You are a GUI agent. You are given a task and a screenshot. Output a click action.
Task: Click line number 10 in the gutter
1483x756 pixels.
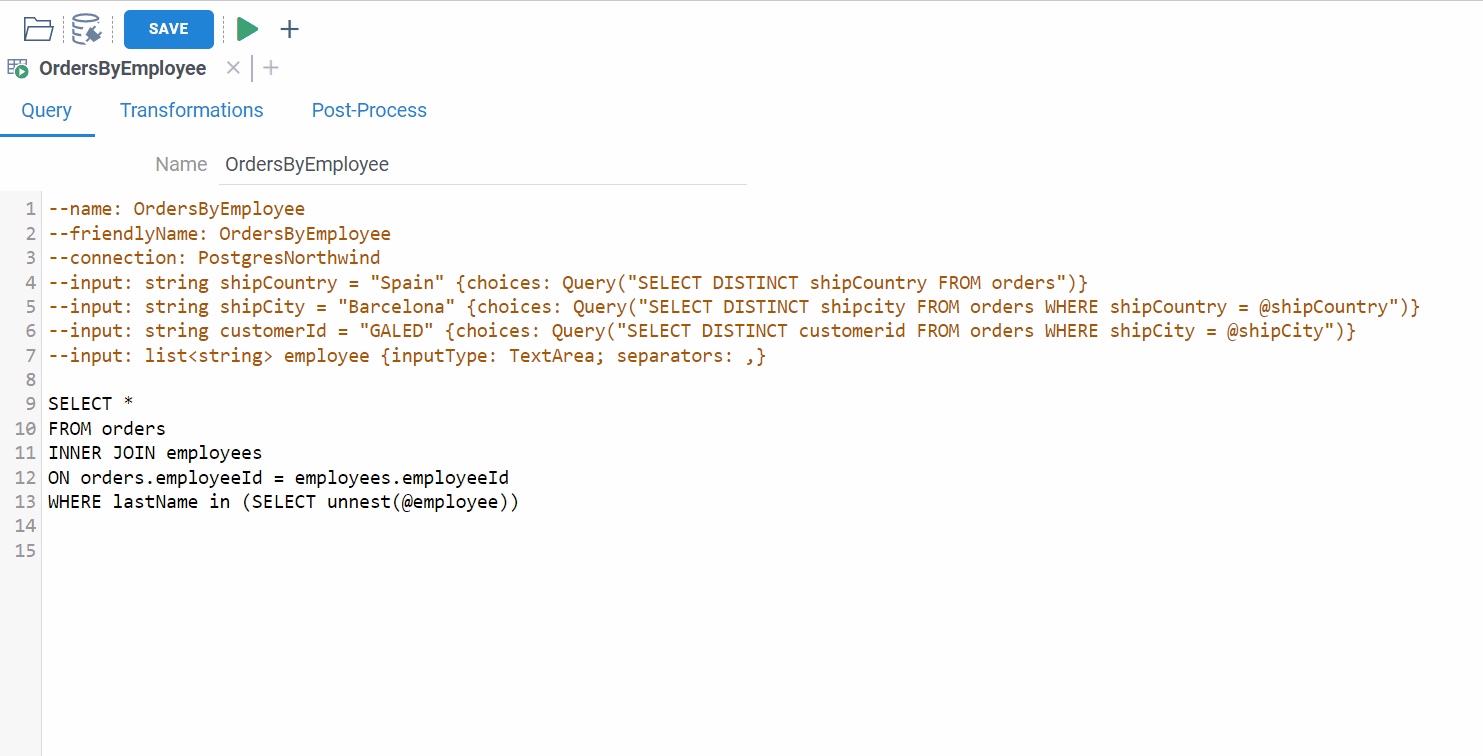[25, 429]
